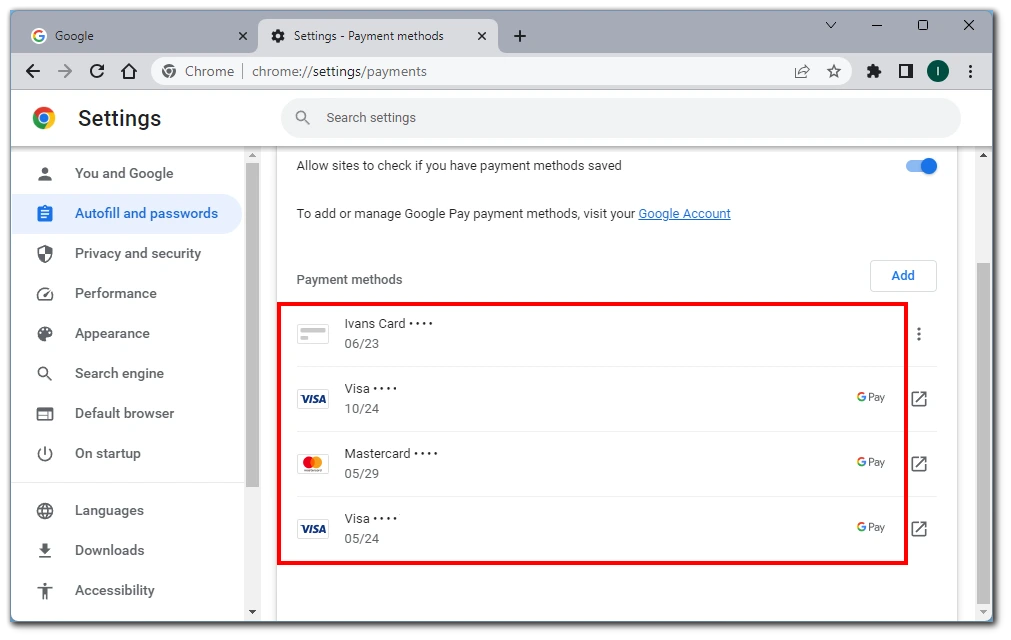Open Accessibility settings
The height and width of the screenshot is (640, 1011).
click(126, 590)
